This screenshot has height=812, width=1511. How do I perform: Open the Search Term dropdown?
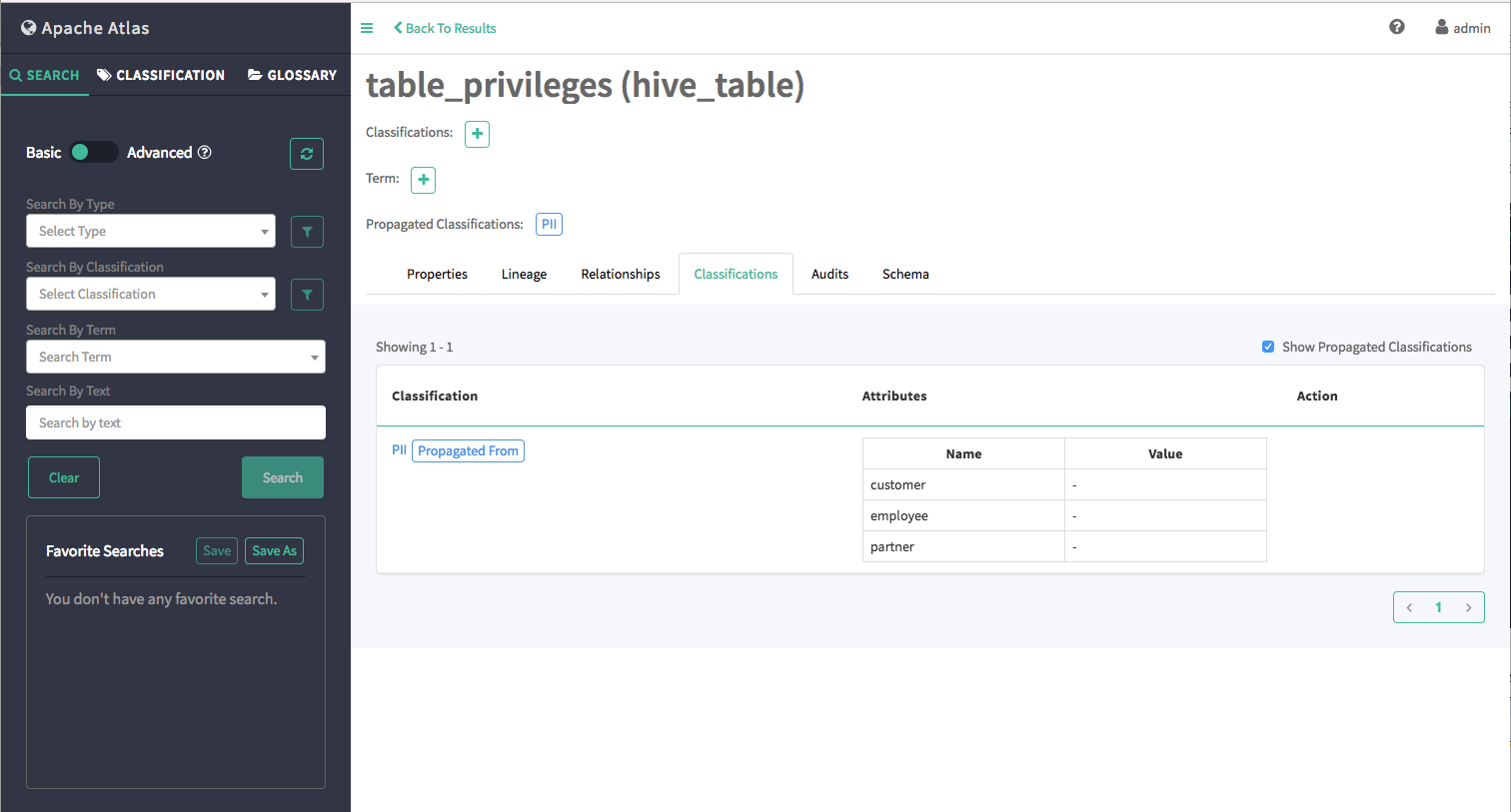176,357
